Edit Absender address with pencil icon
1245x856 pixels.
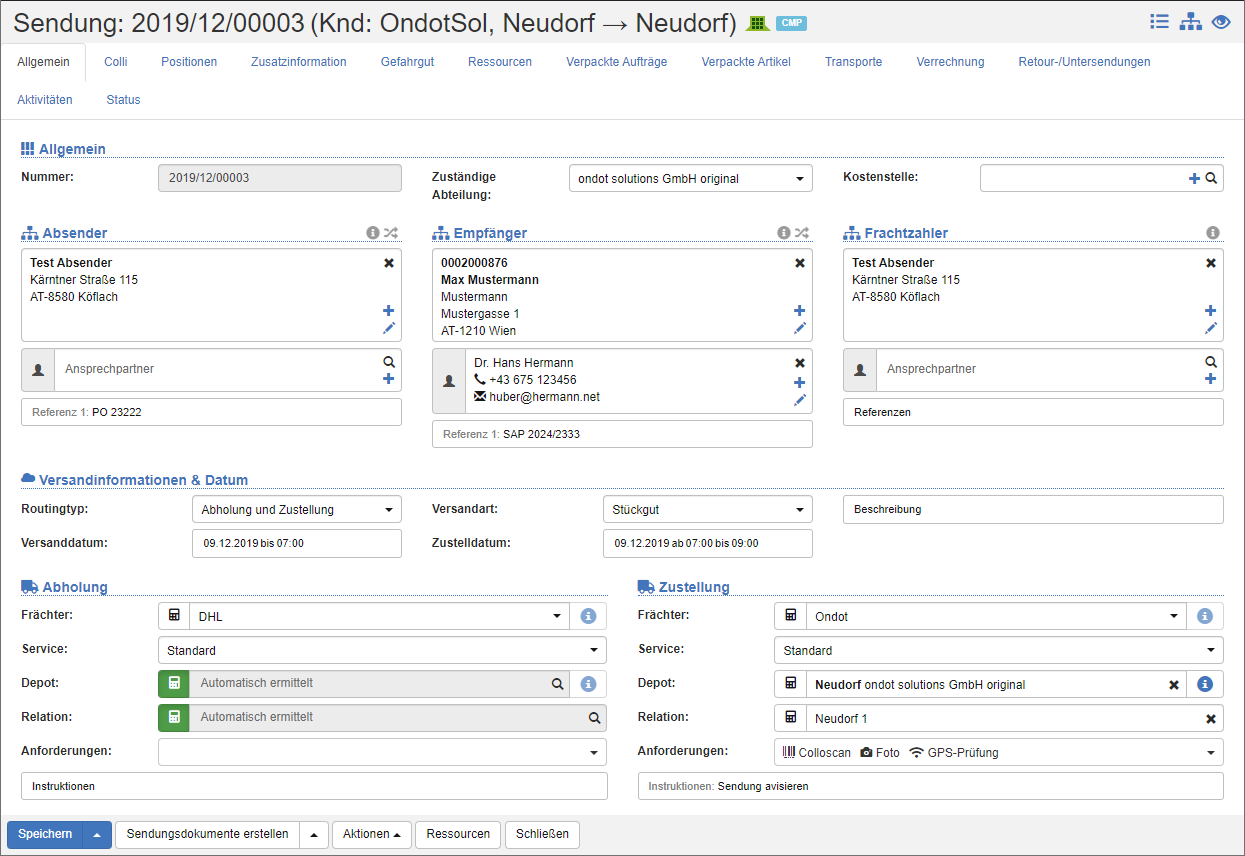click(x=389, y=328)
